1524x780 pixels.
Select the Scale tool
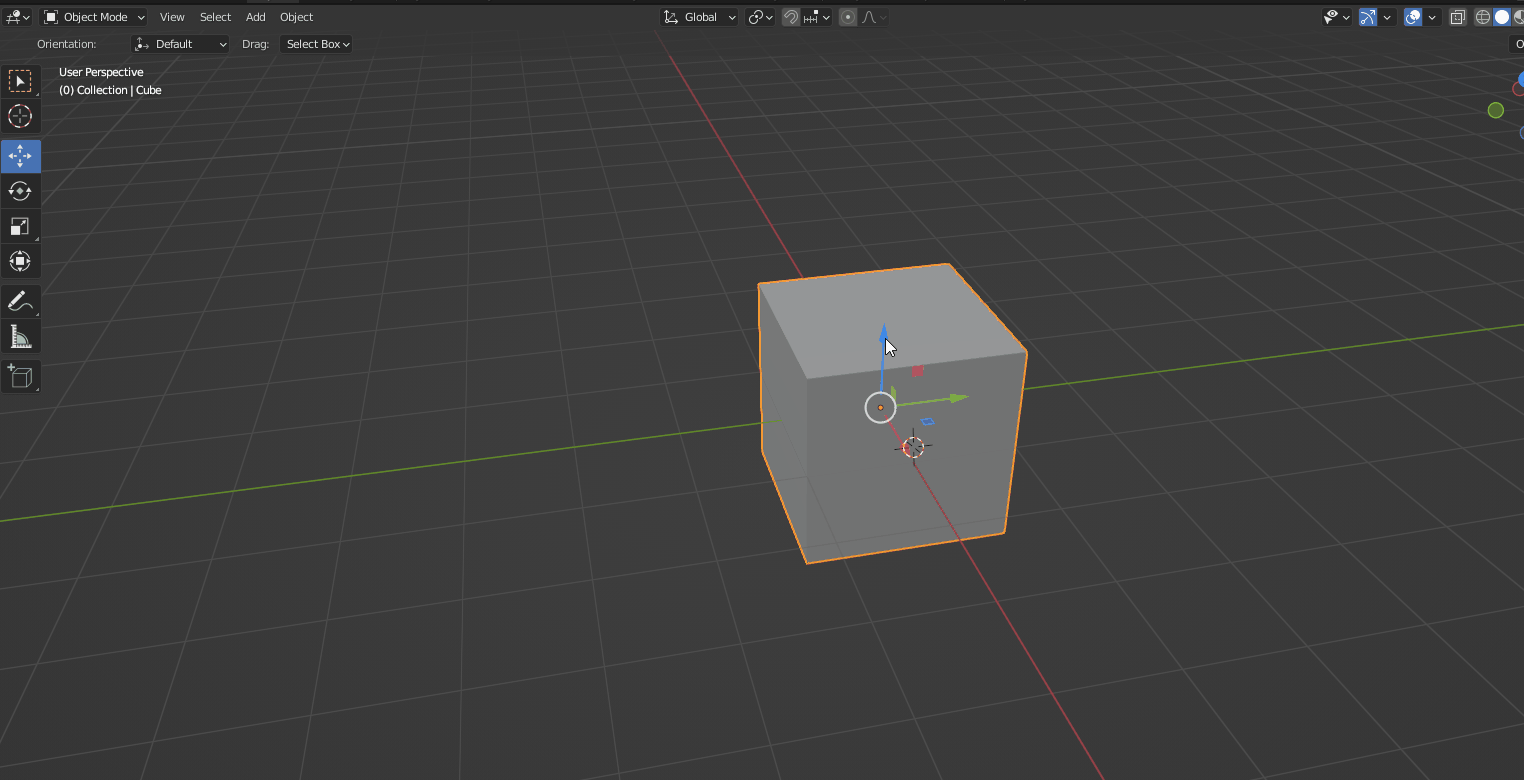(20, 226)
